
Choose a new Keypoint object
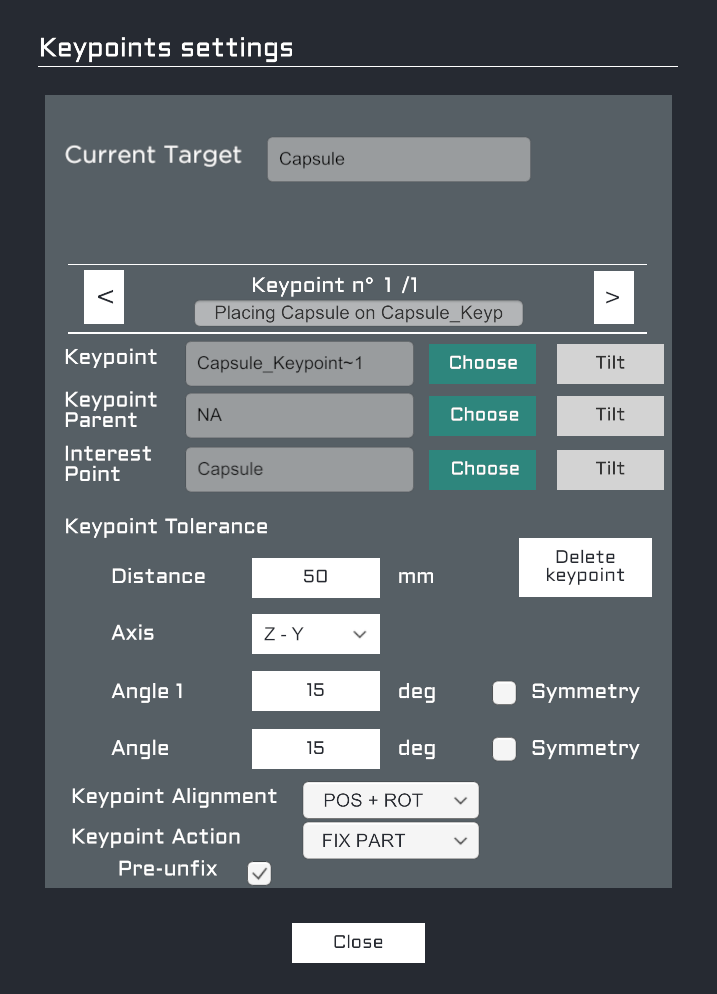(x=482, y=363)
